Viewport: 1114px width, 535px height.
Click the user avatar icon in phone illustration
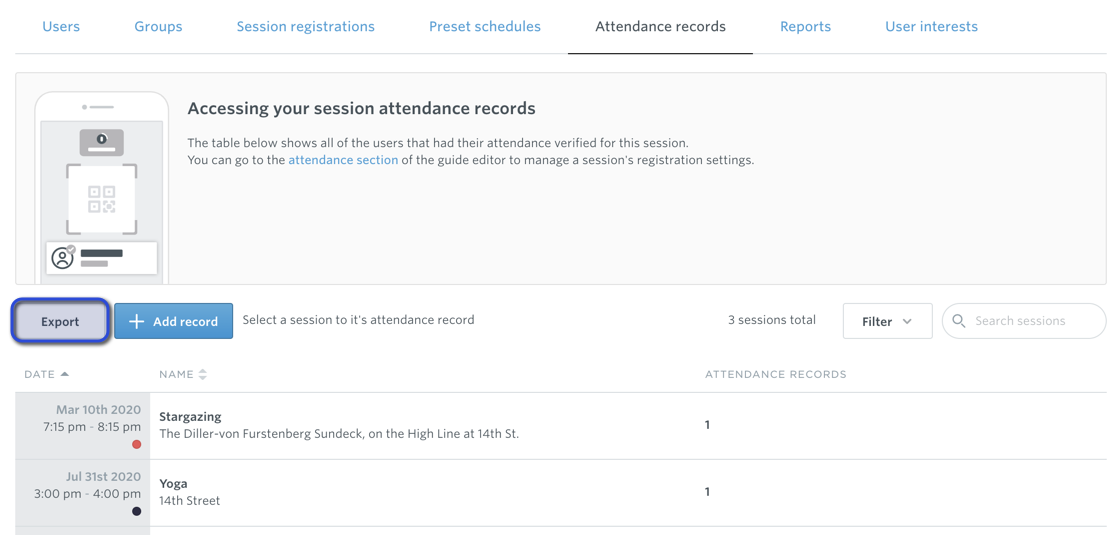[x=63, y=257]
